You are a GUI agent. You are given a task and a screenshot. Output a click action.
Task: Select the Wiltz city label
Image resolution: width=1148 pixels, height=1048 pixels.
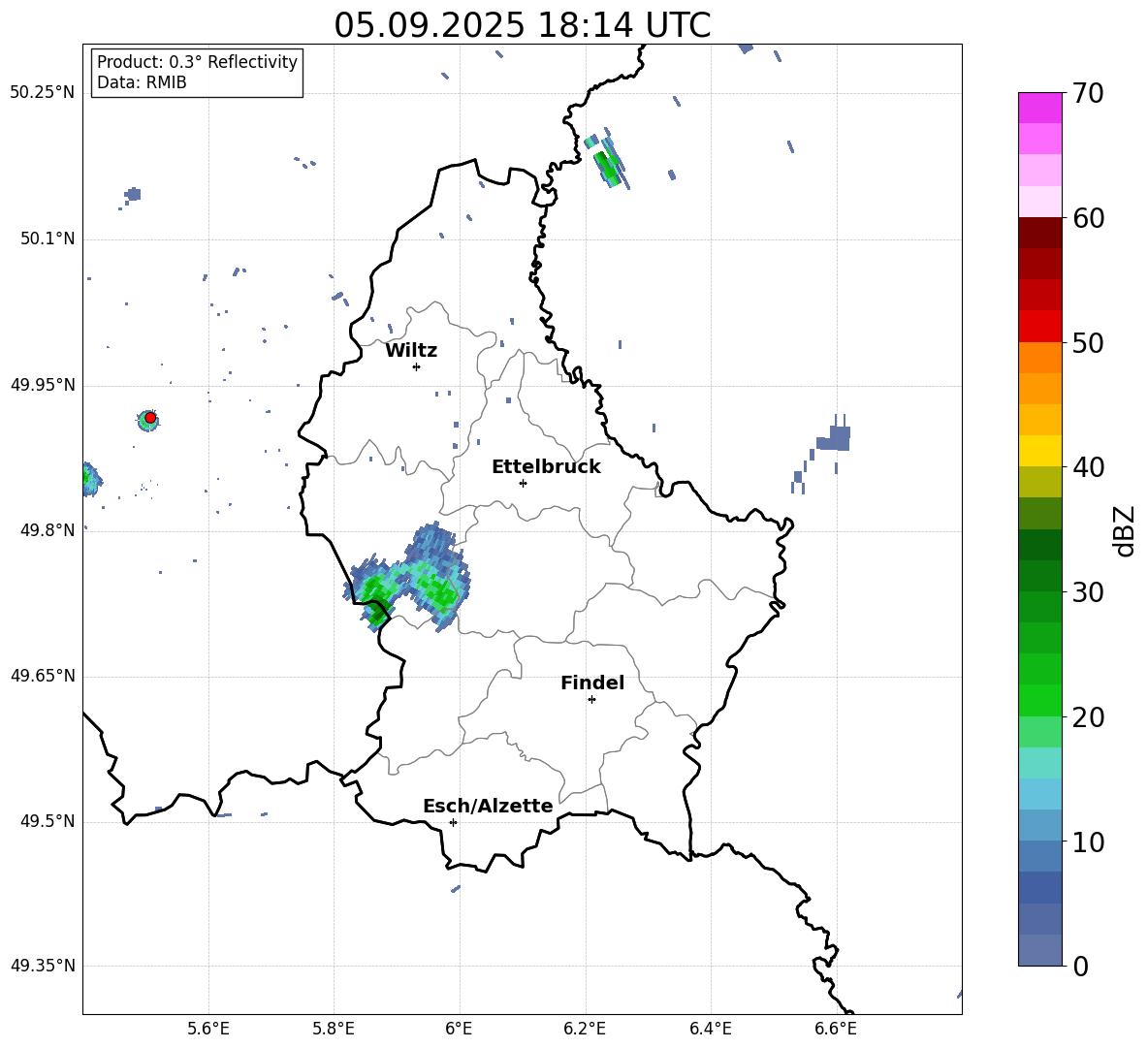tap(411, 351)
